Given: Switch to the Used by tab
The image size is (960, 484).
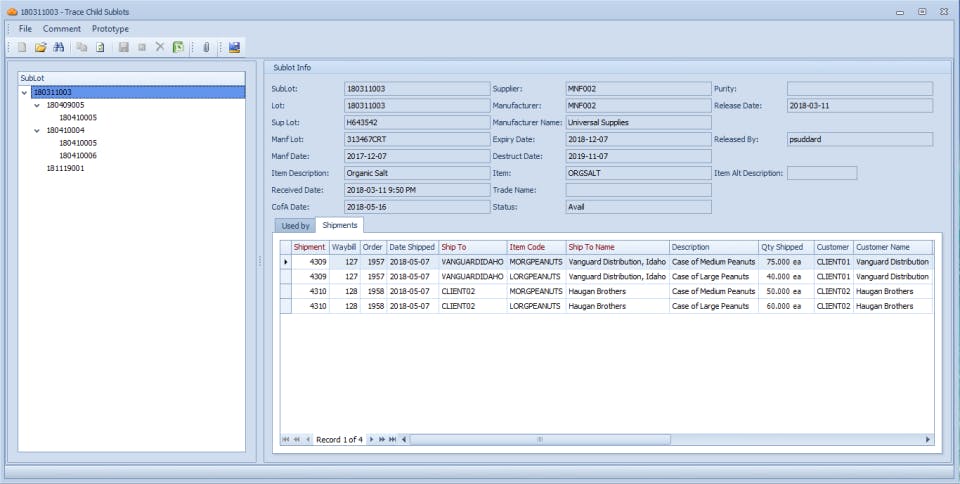Looking at the screenshot, I should 295,226.
